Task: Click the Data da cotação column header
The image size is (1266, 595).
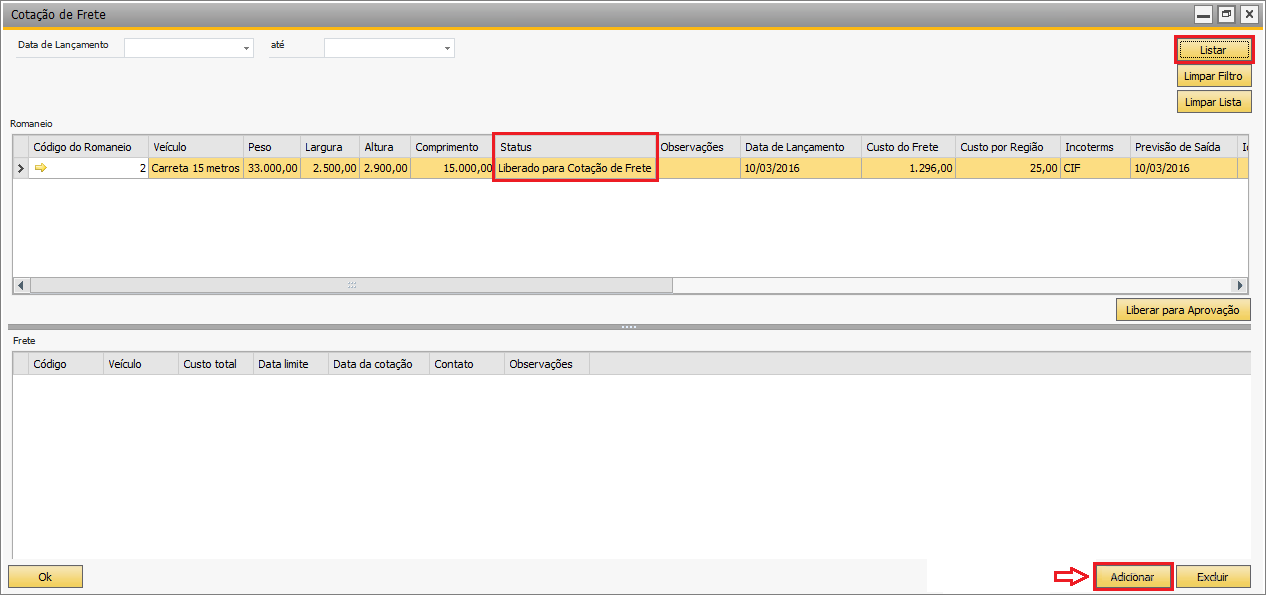Action: 379,364
